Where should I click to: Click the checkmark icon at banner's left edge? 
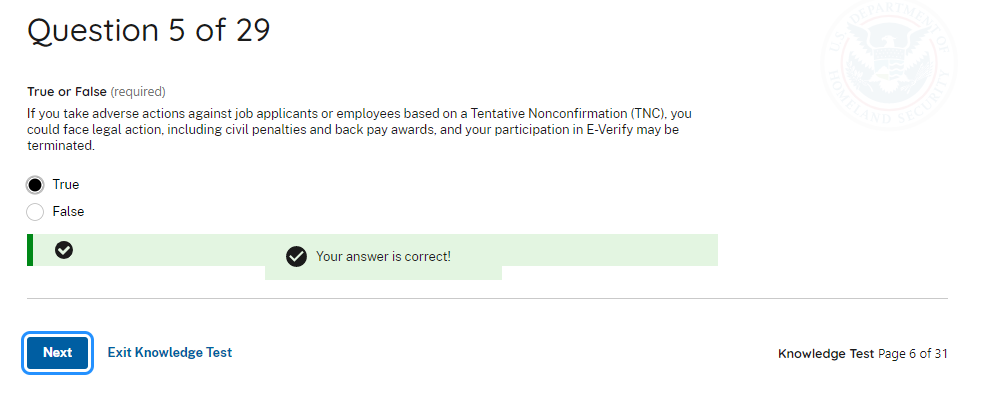64,250
